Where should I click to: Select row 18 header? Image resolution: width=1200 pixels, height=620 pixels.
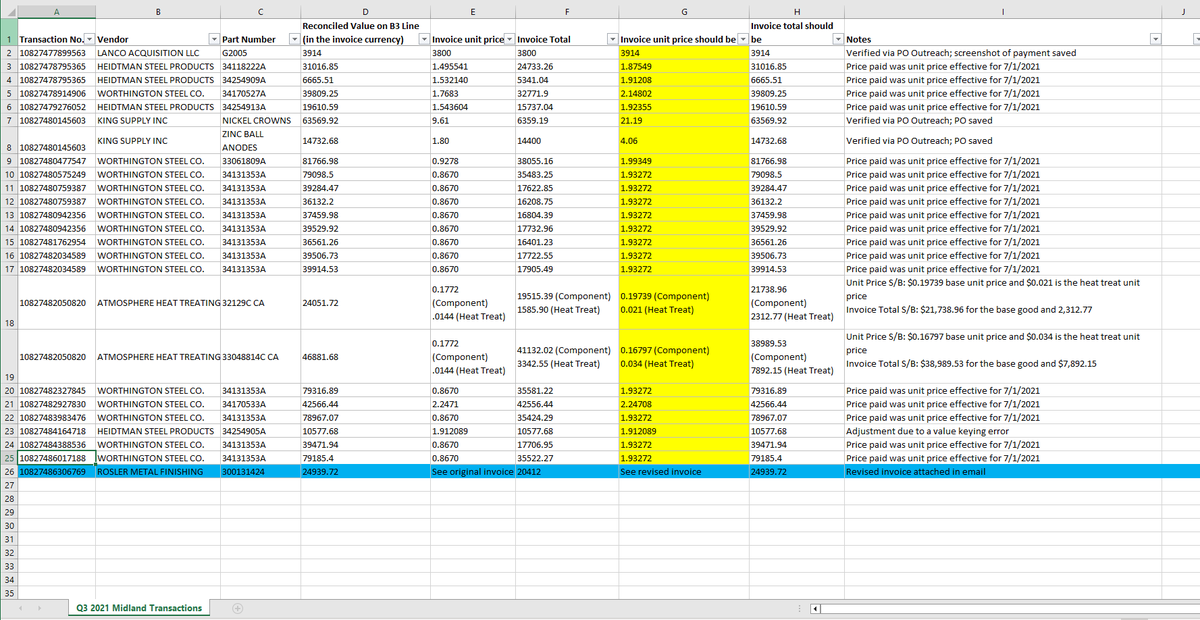click(x=8, y=302)
